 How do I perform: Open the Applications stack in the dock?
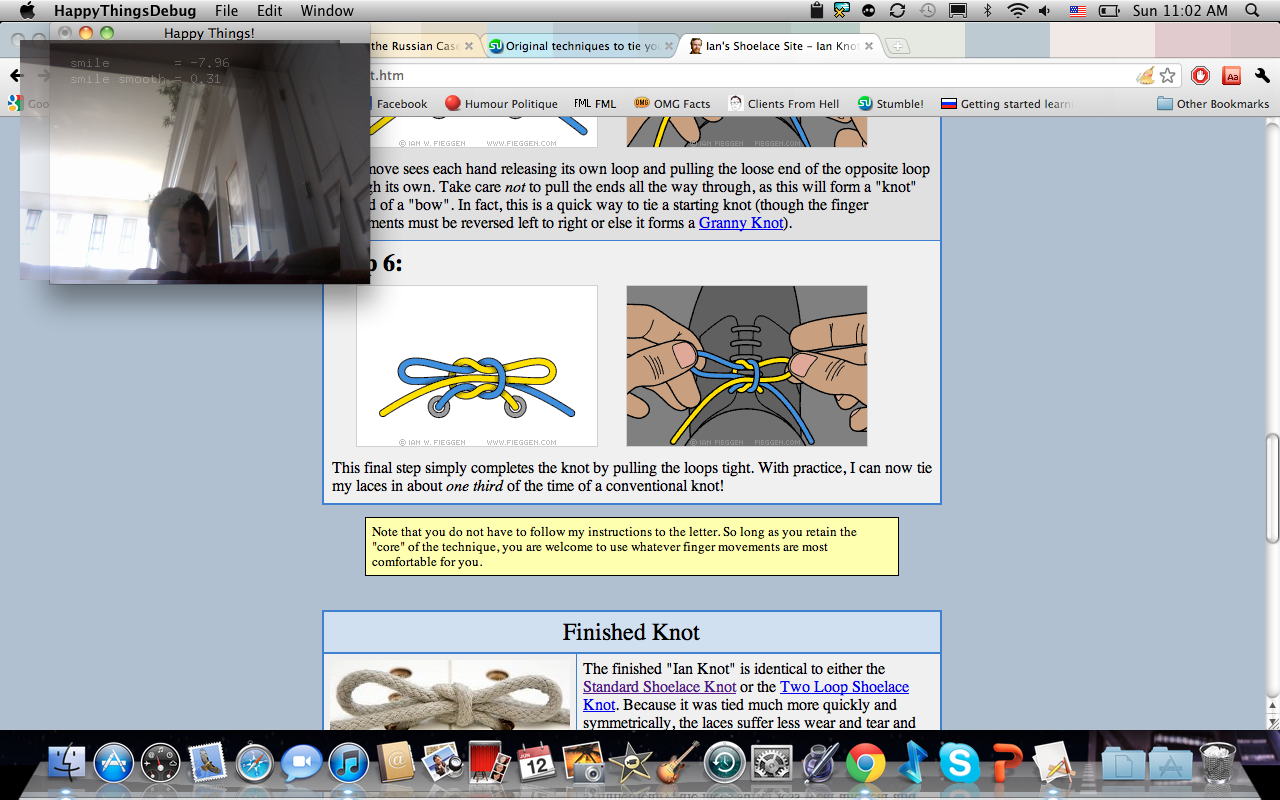(1170, 764)
